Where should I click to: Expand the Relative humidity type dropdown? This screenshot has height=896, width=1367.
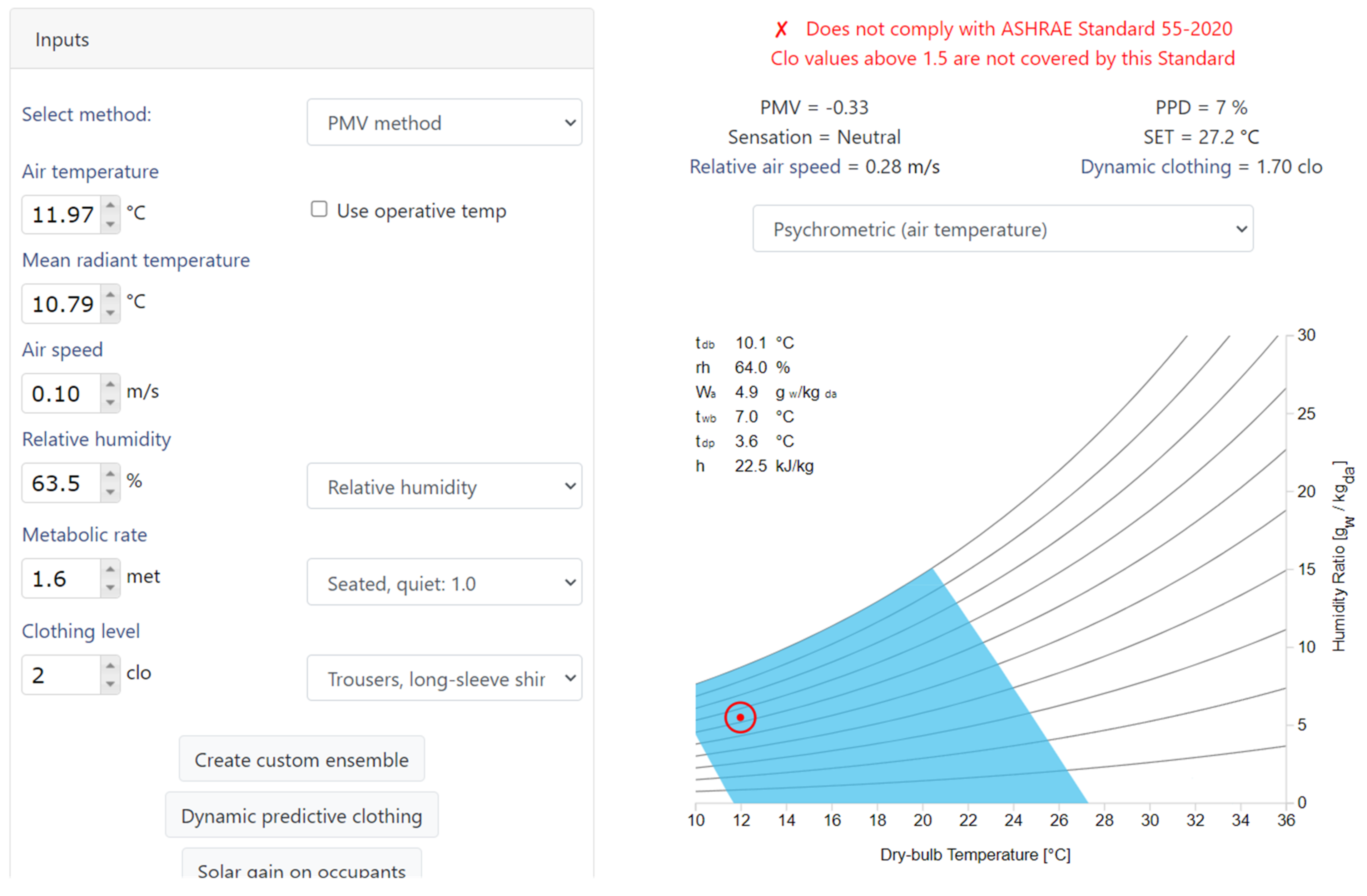444,487
